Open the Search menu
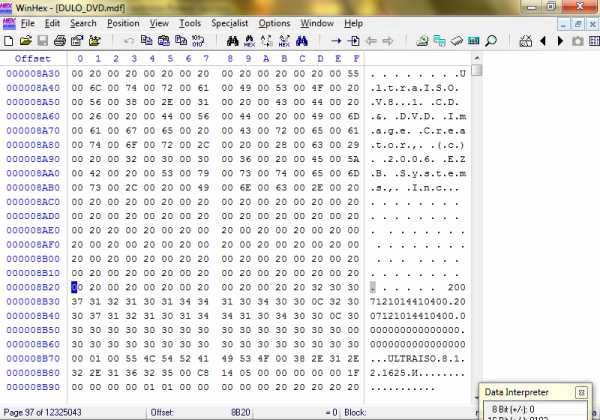The height and width of the screenshot is (420, 600). pyautogui.click(x=83, y=23)
